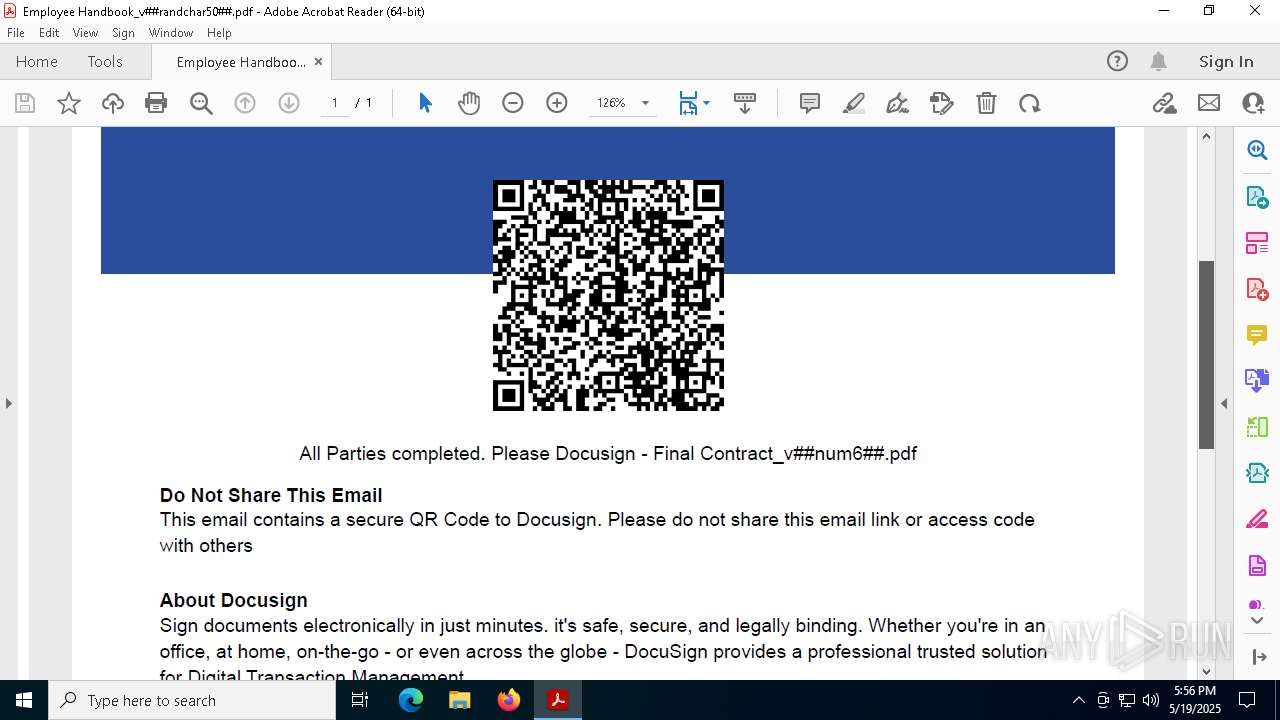Screen dimensions: 1280x720
Task: Open the Window menu
Action: coord(171,33)
